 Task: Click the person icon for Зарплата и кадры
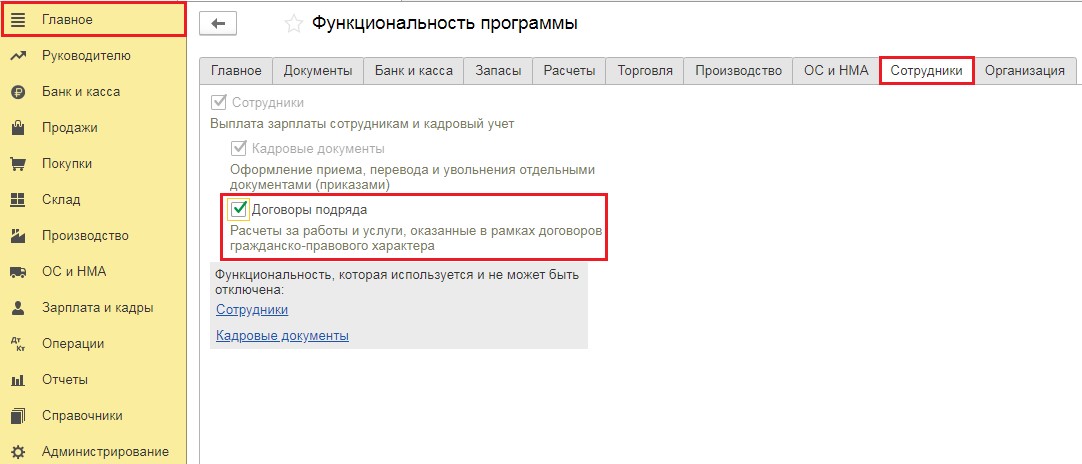click(18, 308)
